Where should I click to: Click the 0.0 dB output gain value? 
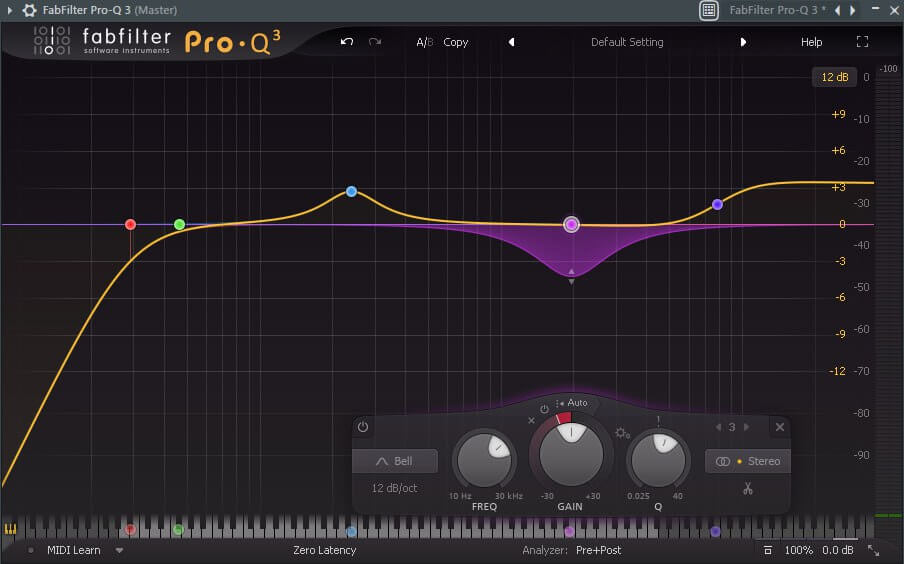[x=838, y=550]
